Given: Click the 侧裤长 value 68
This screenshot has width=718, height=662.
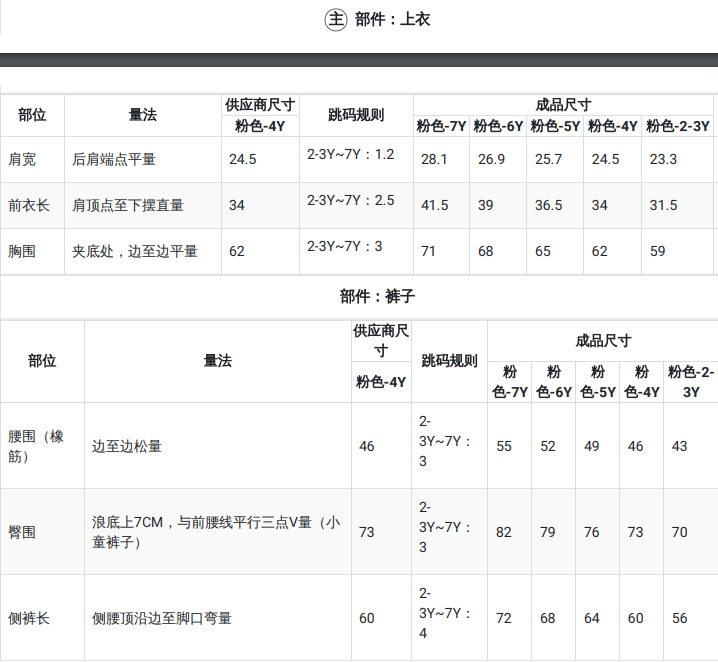Looking at the screenshot, I should (548, 618).
